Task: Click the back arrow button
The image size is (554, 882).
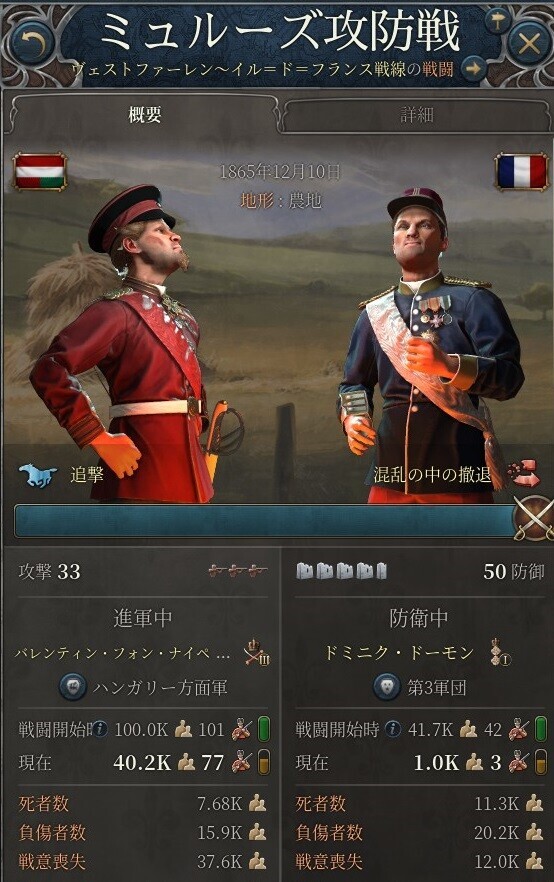Action: (x=32, y=42)
